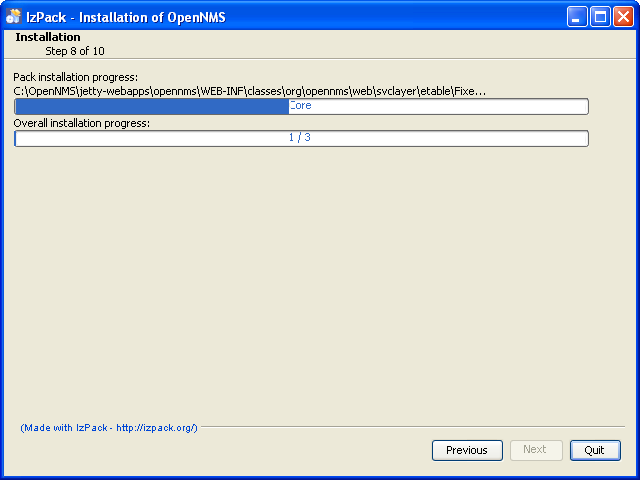The width and height of the screenshot is (640, 480).
Task: Click the IzPack installer icon in title bar
Action: pyautogui.click(x=13, y=16)
